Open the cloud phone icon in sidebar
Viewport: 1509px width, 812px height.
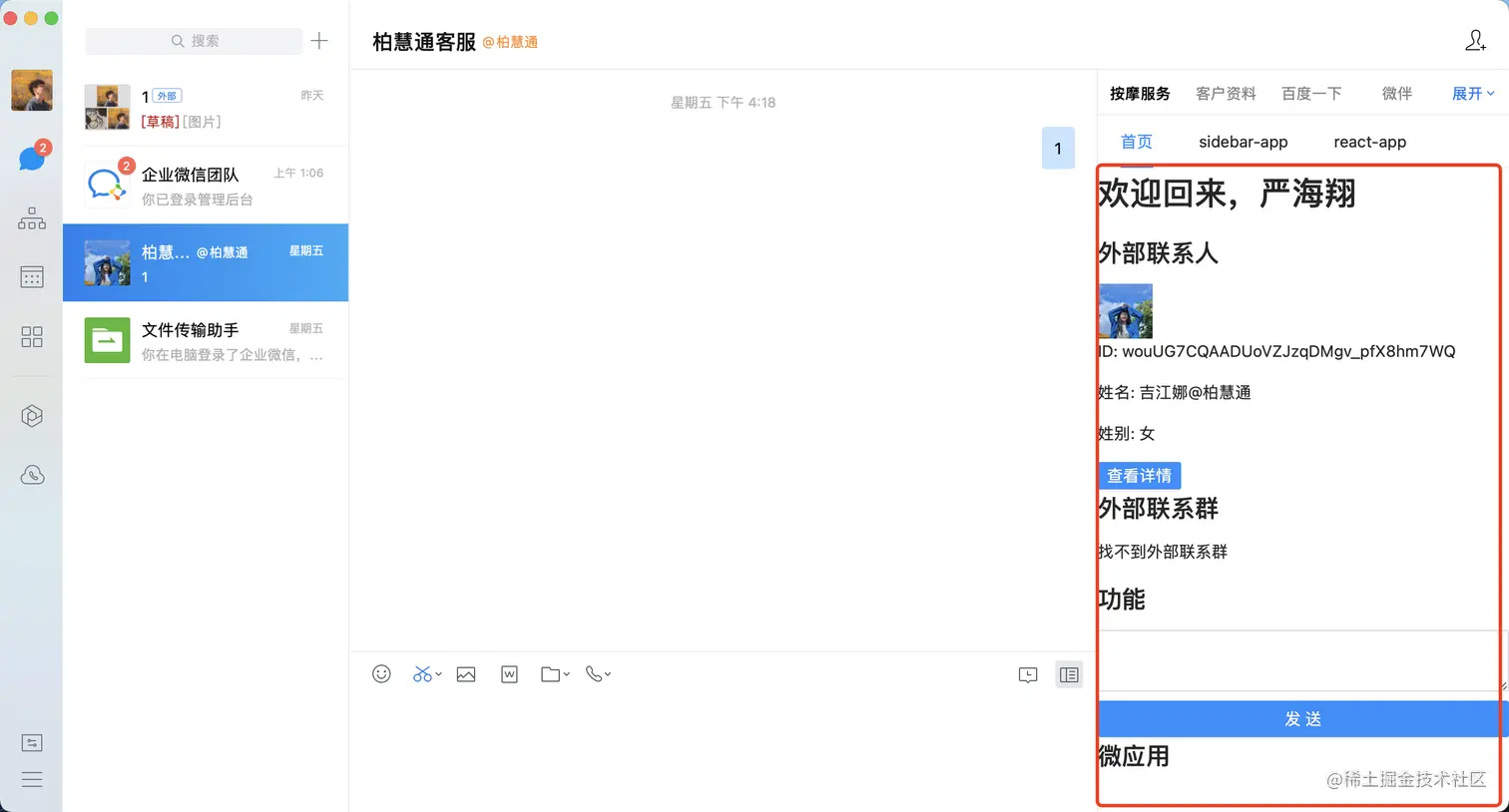[x=32, y=475]
